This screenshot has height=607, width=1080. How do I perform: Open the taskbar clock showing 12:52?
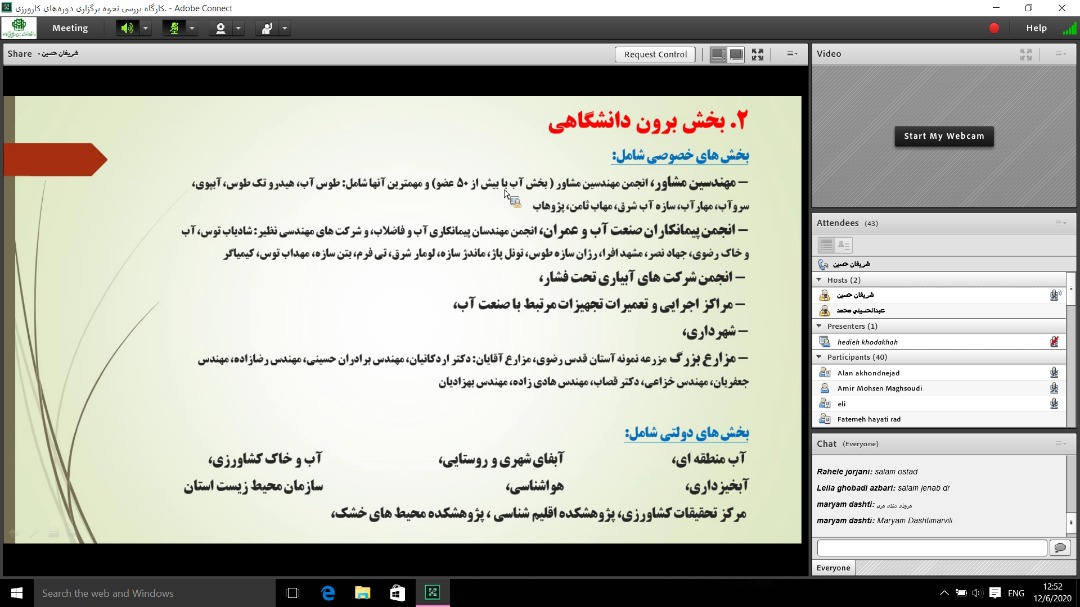click(1053, 593)
